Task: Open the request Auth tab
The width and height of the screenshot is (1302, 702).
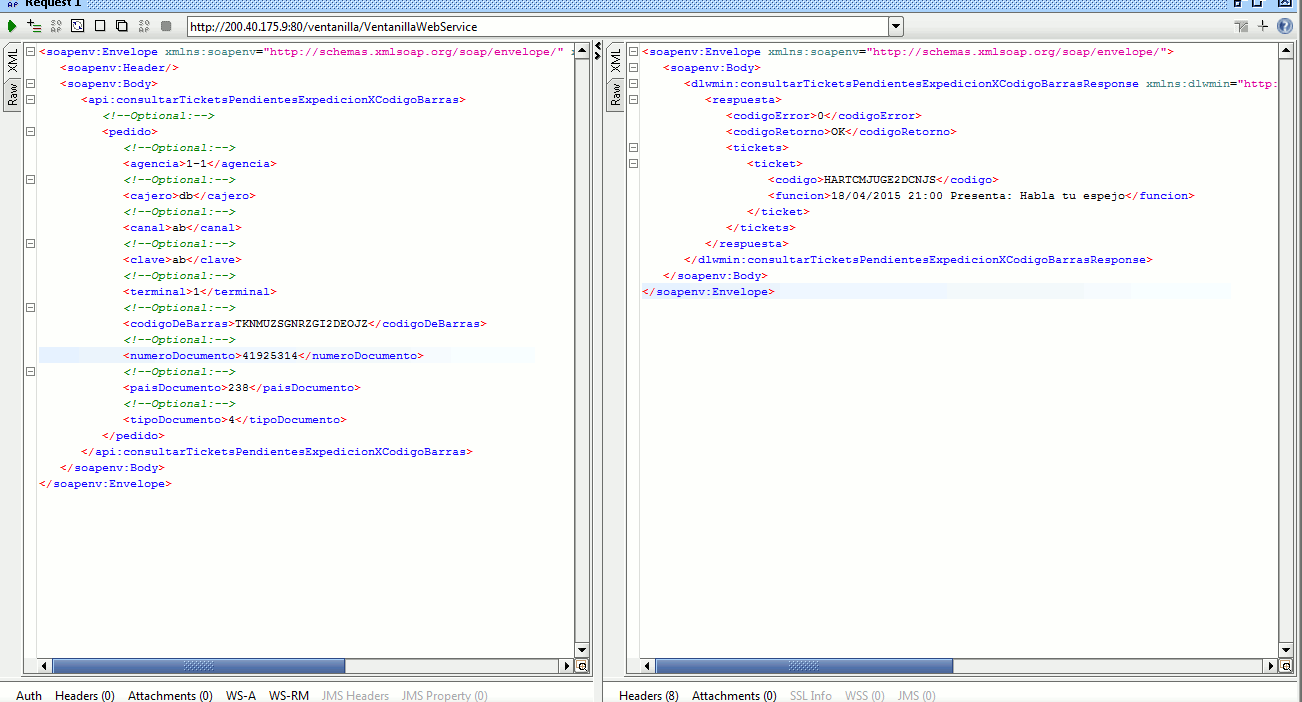Action: click(x=29, y=695)
